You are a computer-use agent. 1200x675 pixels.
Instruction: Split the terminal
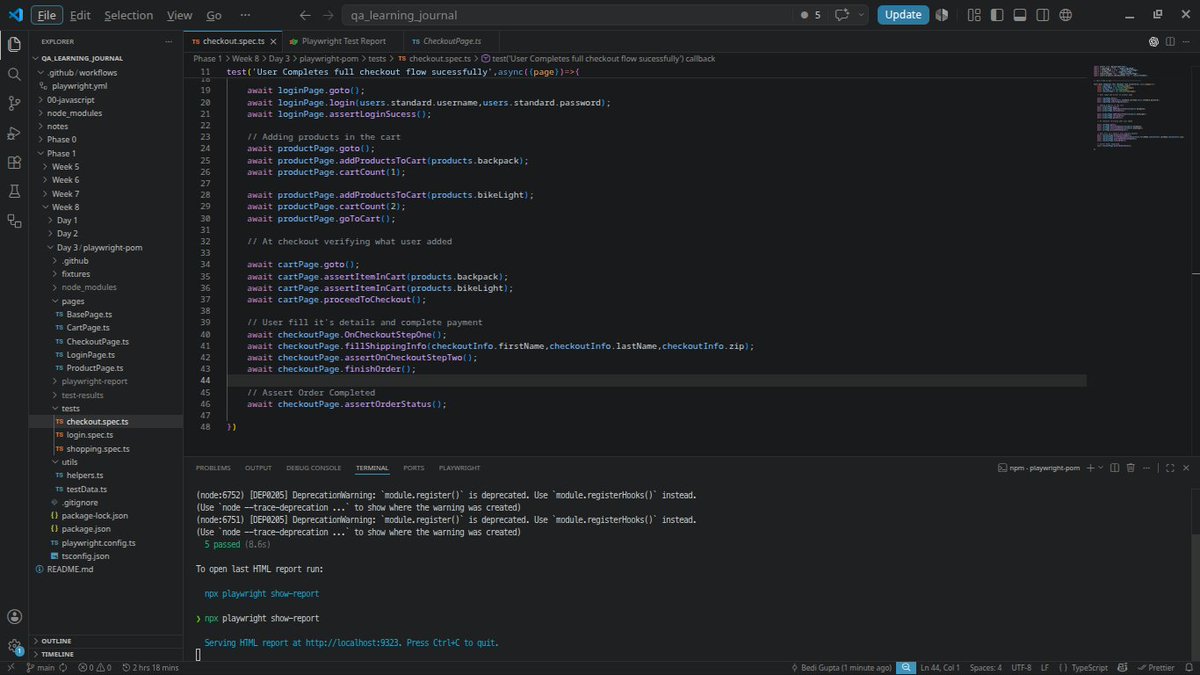[1113, 467]
